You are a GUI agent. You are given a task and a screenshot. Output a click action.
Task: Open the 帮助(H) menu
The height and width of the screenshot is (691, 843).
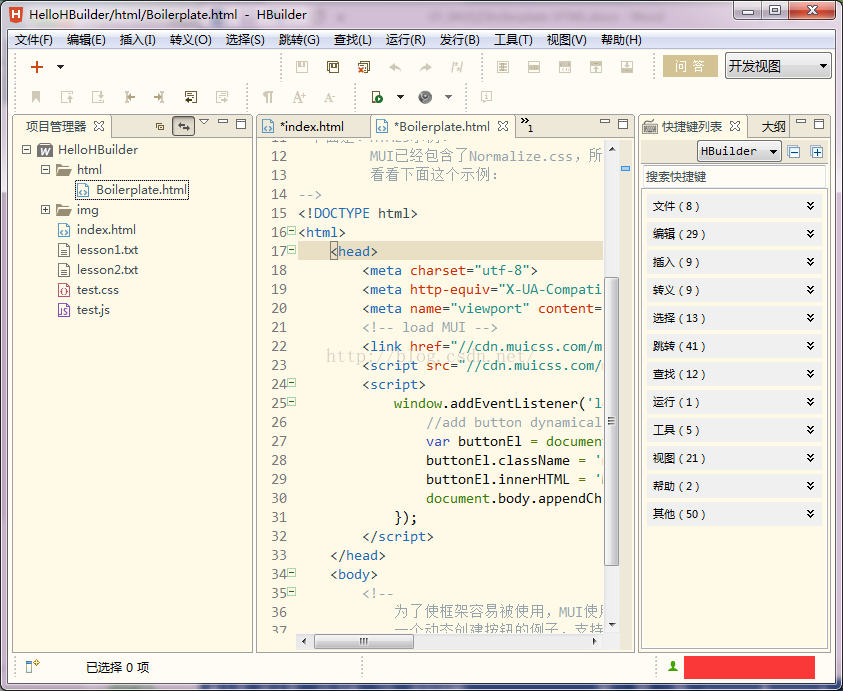(x=621, y=40)
